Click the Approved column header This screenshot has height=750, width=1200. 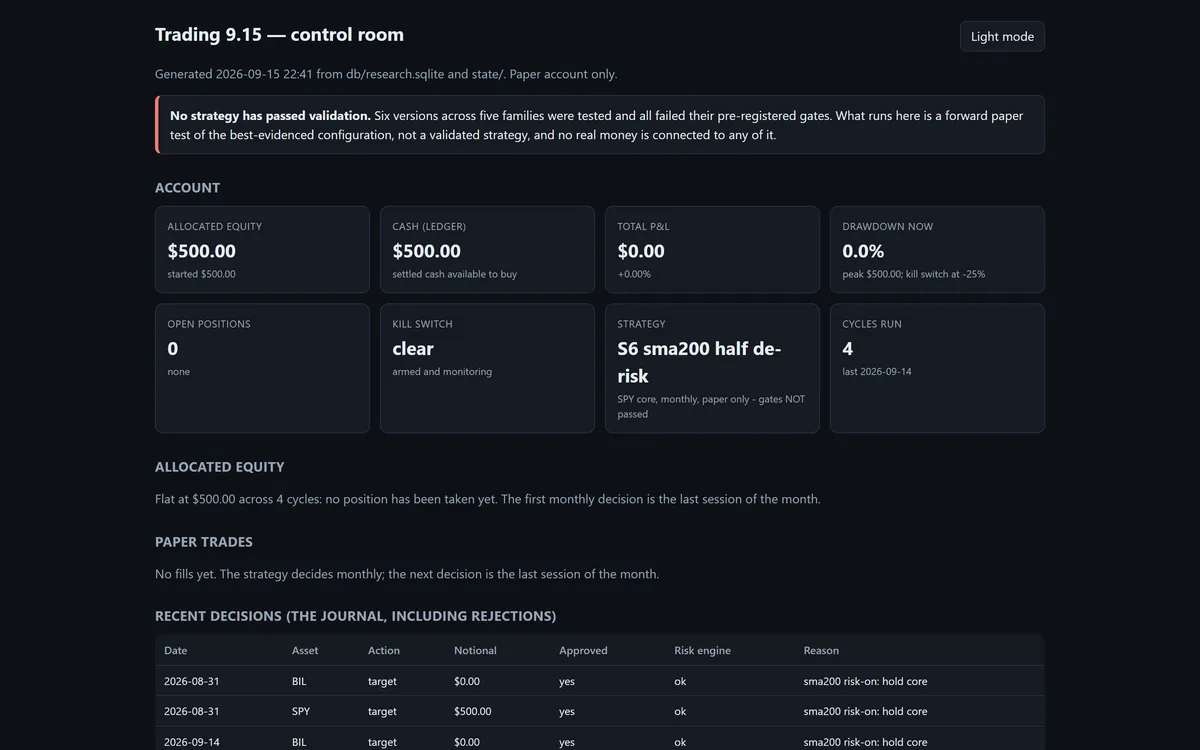(x=583, y=650)
